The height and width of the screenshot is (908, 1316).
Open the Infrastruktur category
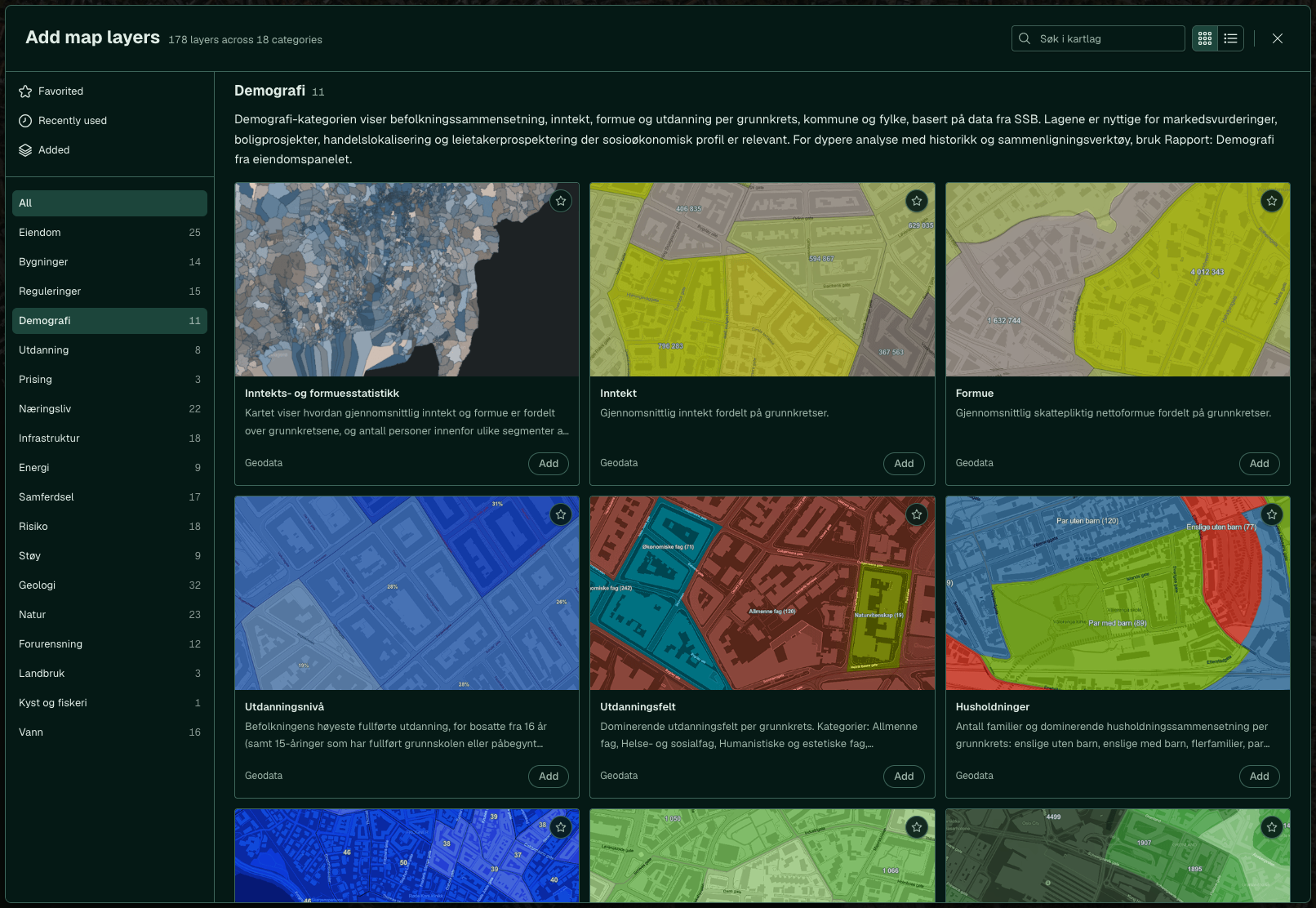click(x=109, y=438)
